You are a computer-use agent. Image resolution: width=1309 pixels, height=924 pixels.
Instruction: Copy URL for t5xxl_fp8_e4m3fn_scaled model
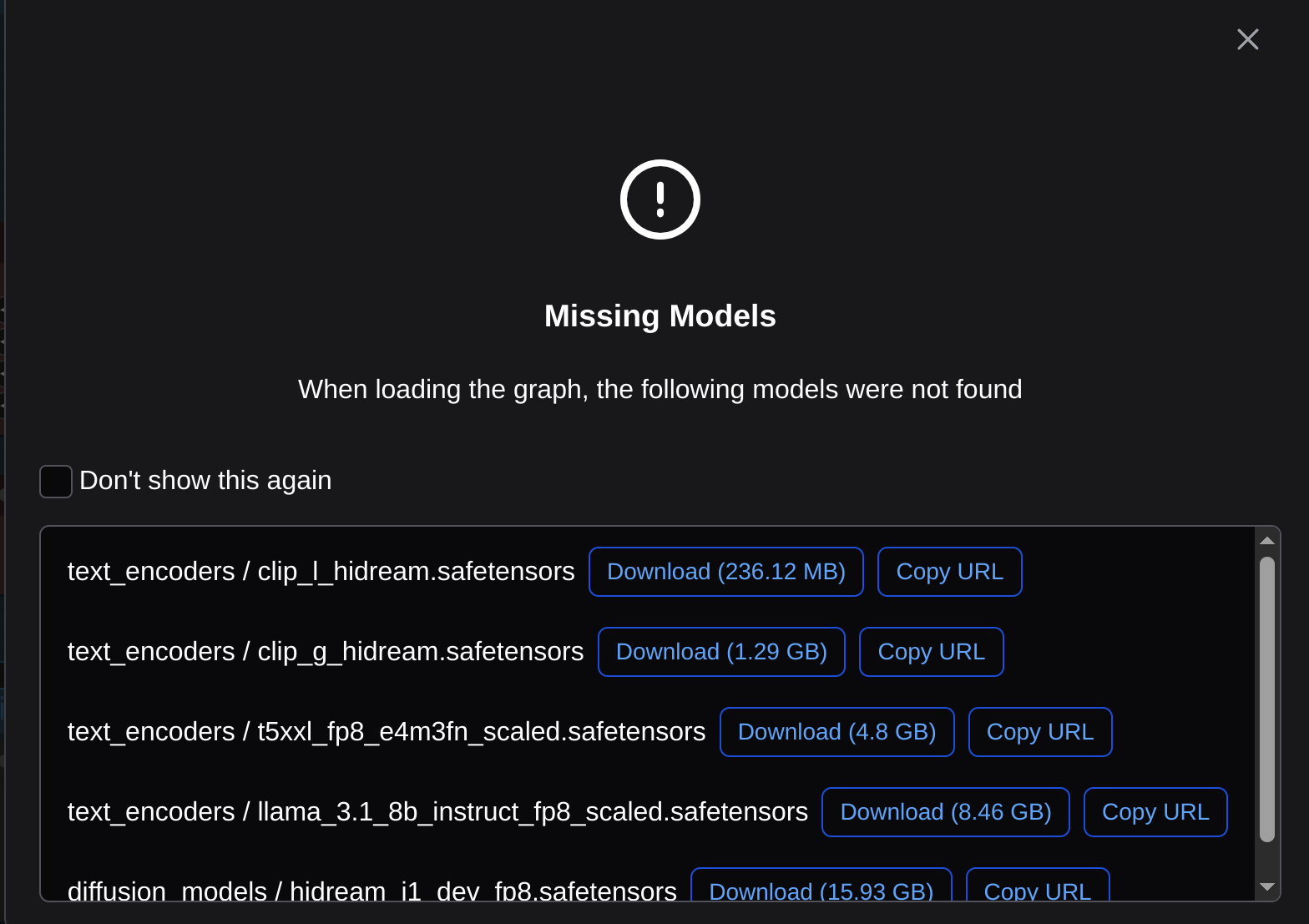click(1039, 732)
